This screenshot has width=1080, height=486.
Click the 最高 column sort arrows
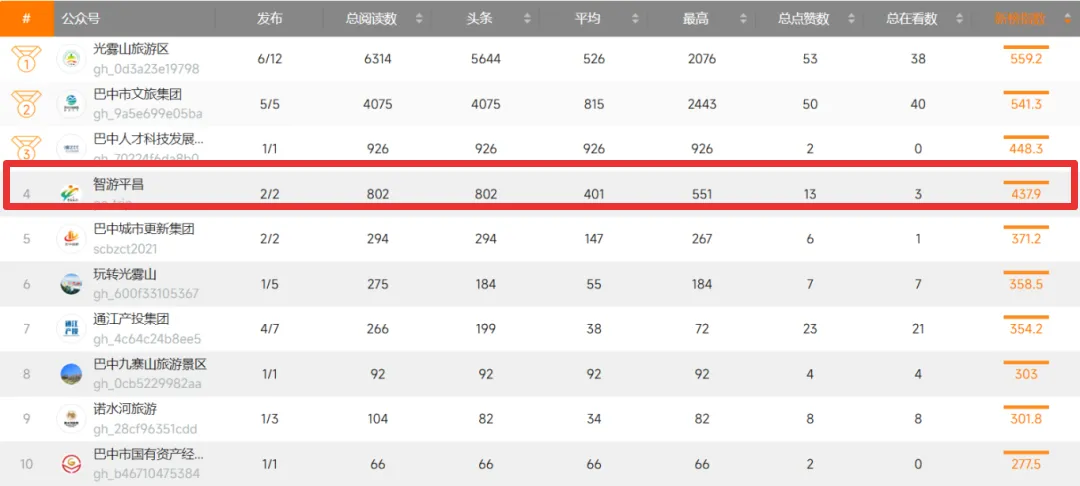pyautogui.click(x=743, y=19)
